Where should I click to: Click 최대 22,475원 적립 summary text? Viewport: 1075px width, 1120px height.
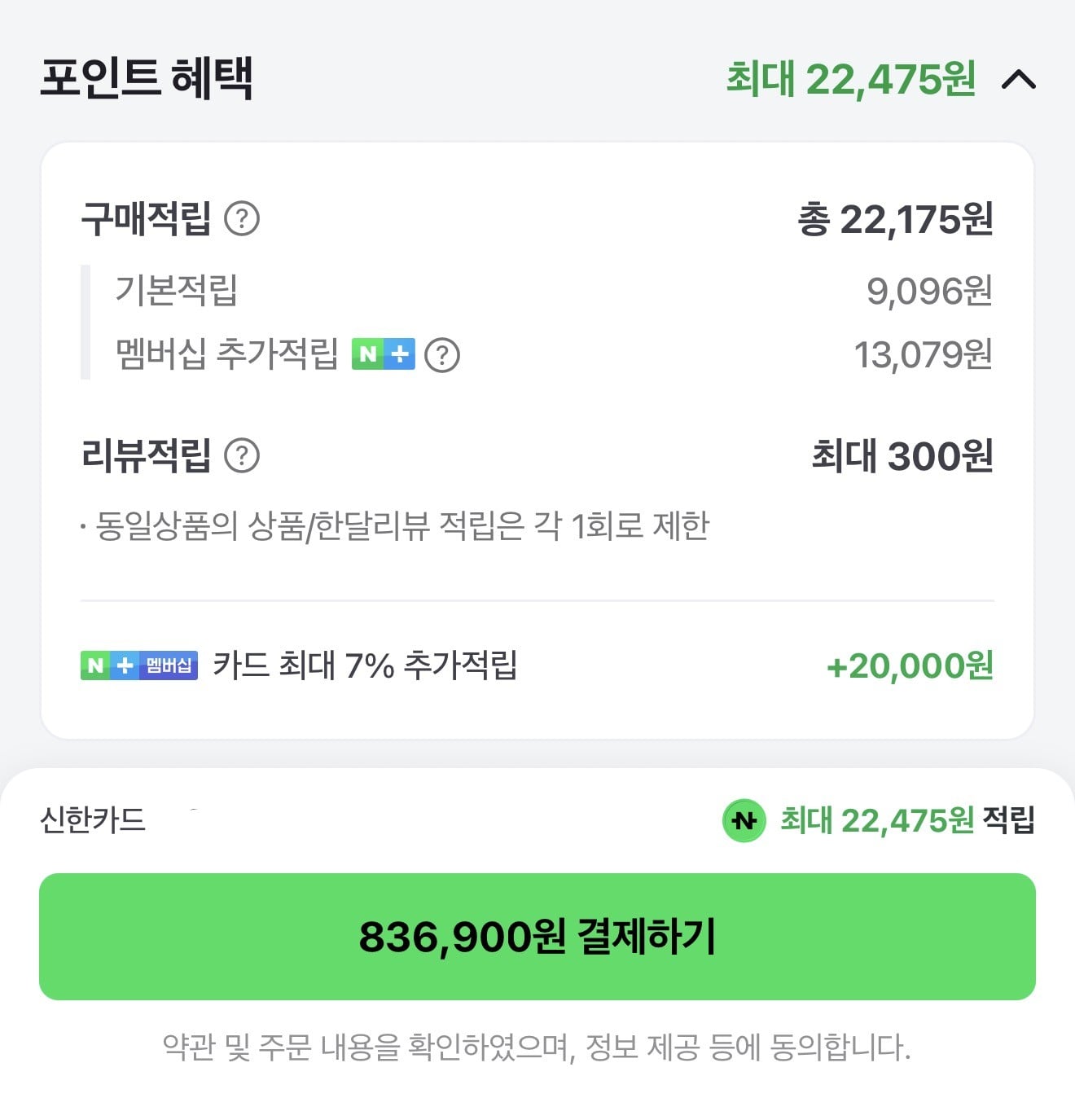(x=907, y=820)
